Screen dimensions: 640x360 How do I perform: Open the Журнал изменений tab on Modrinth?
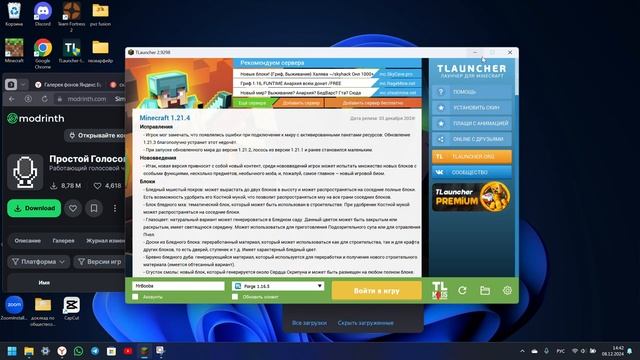104,241
